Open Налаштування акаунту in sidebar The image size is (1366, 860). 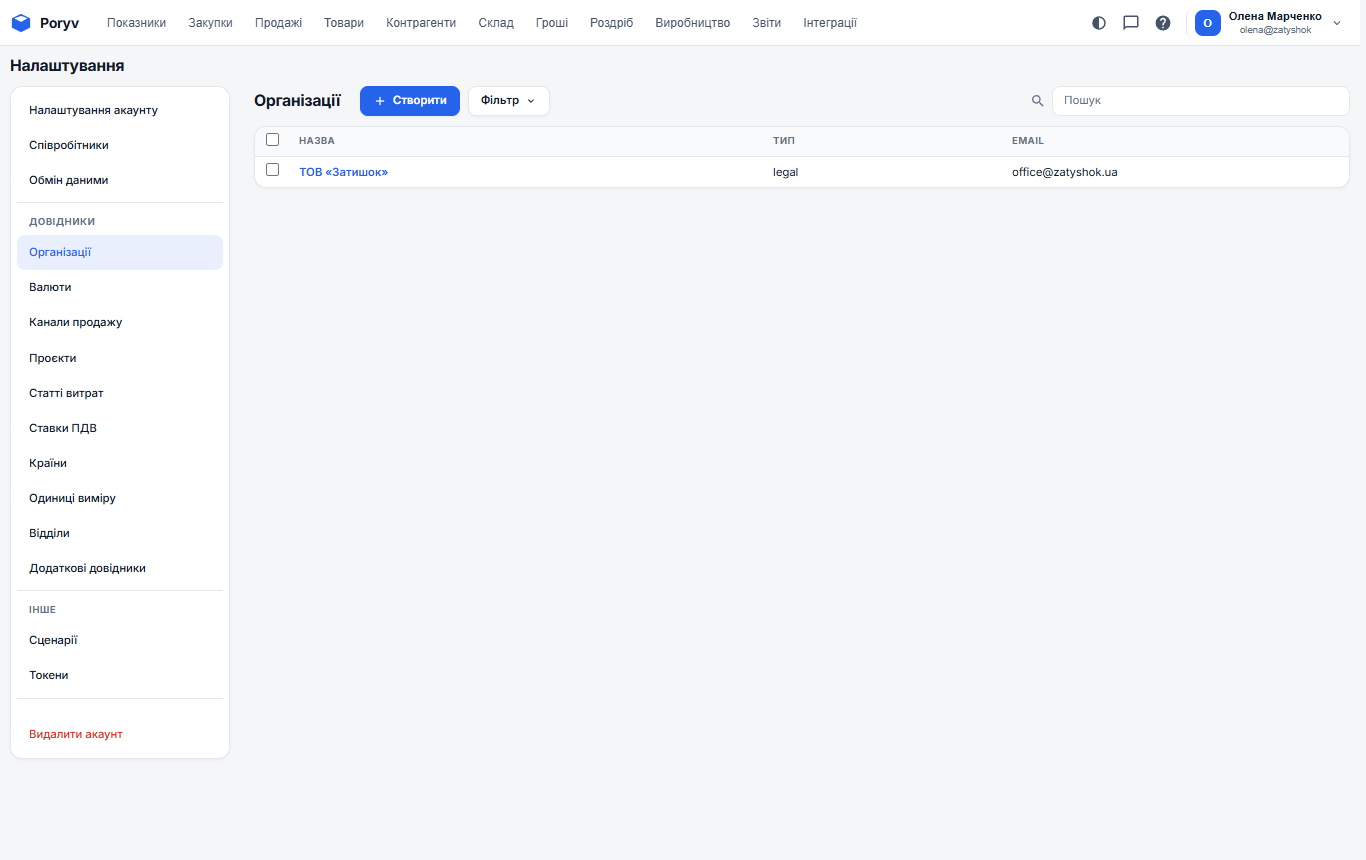tap(120, 110)
